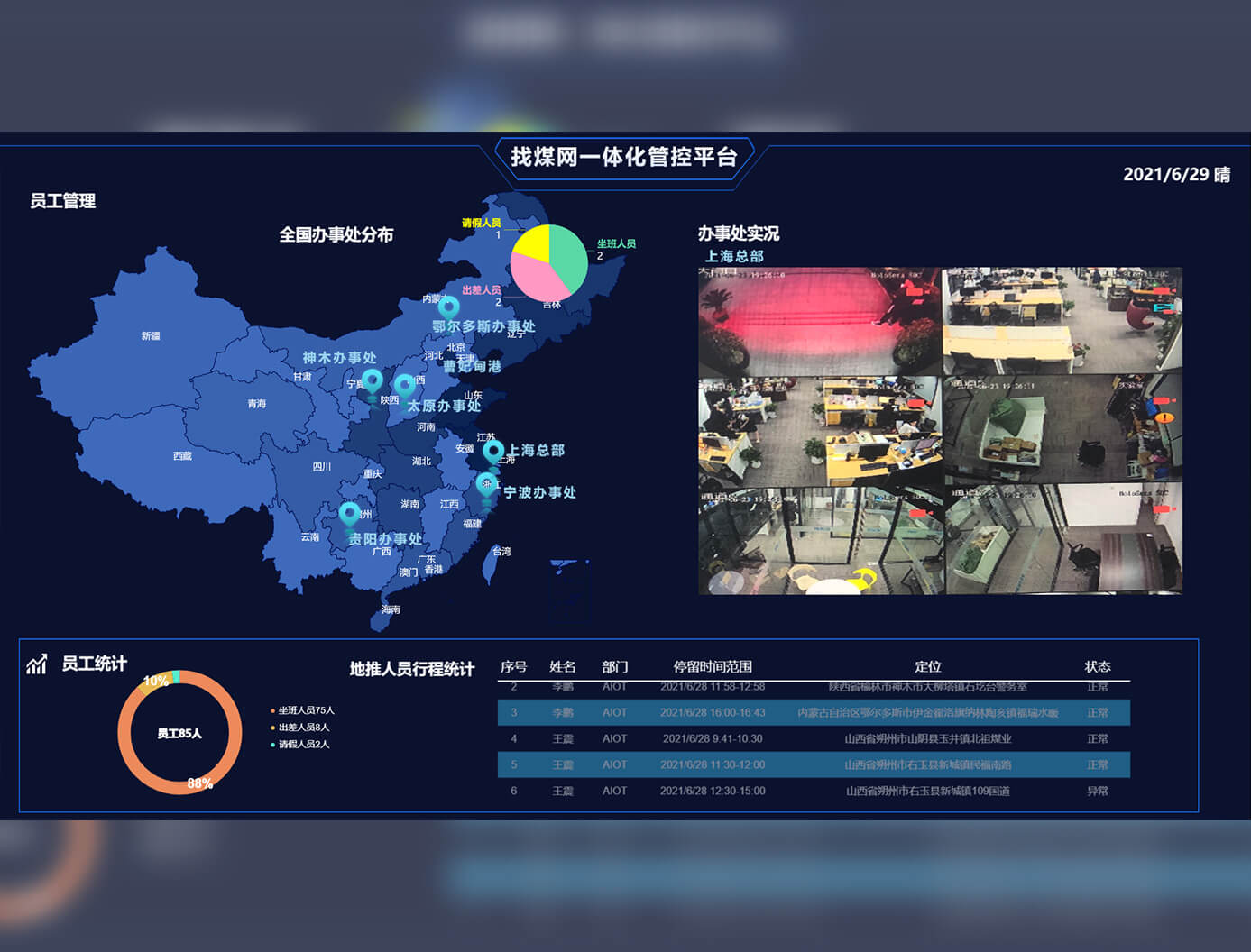Select the 鄂尔多斯办事处 map pin
1251x952 pixels.
449,307
